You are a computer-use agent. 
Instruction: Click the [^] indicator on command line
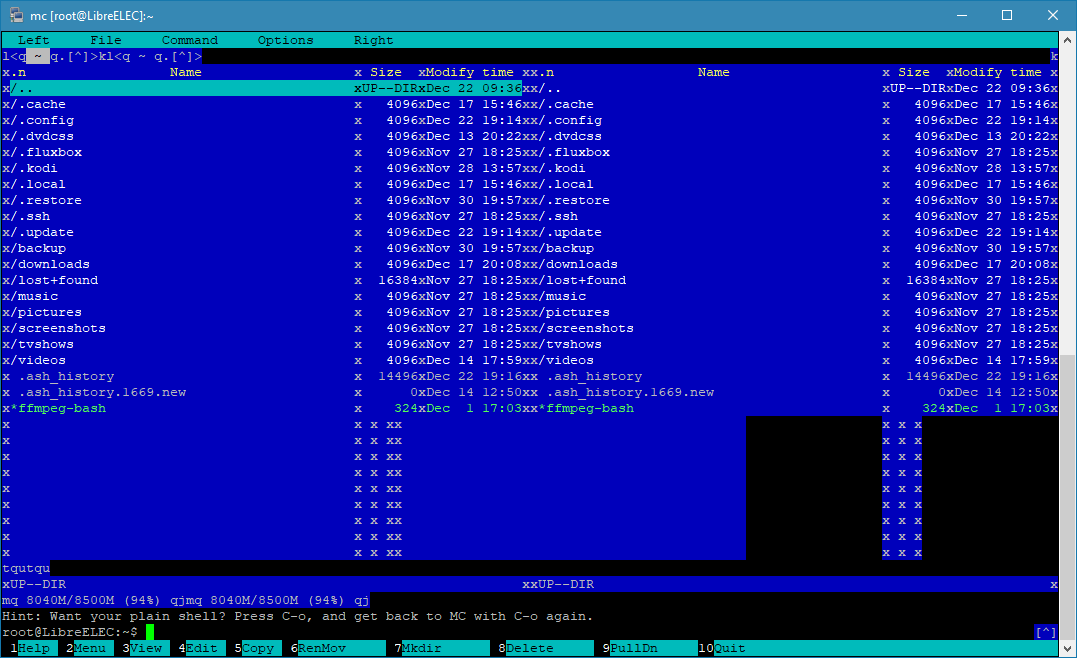pos(1045,632)
